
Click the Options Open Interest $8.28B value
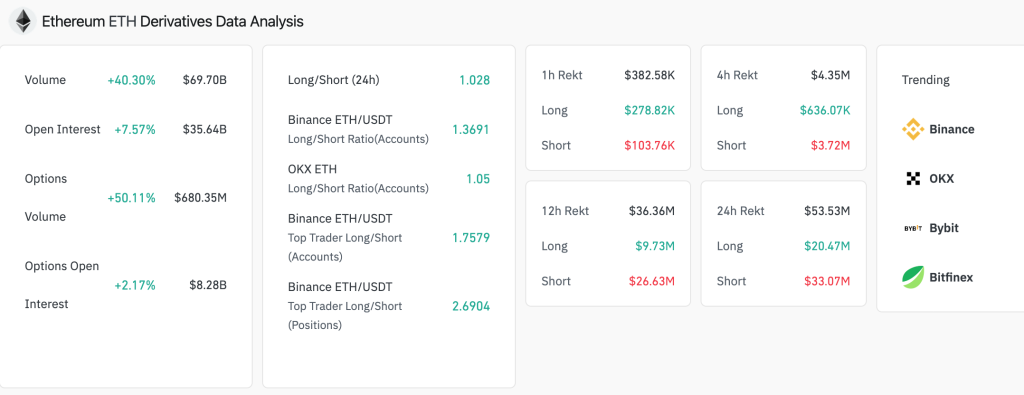(x=208, y=285)
